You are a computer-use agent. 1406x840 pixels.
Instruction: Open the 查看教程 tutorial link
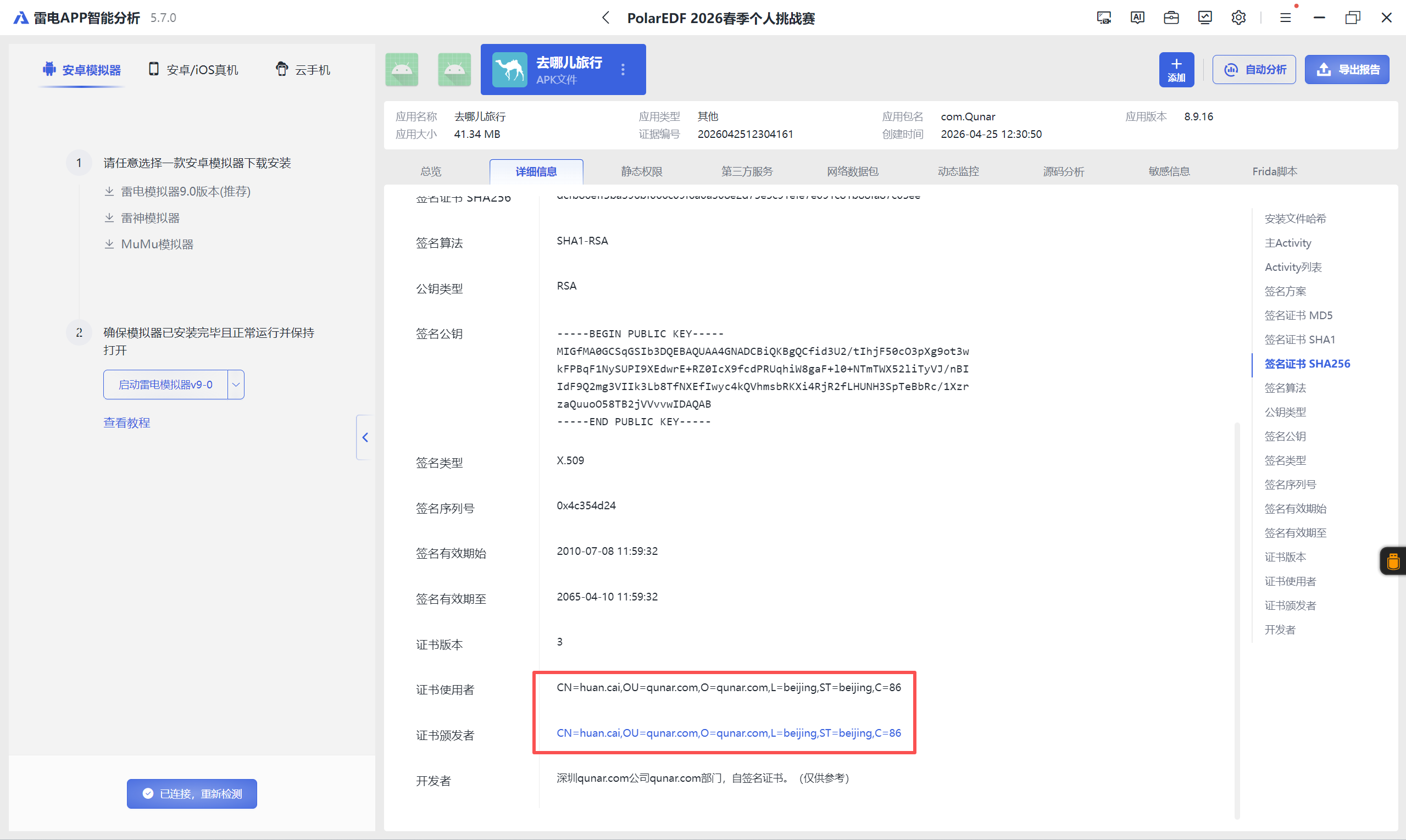click(127, 423)
